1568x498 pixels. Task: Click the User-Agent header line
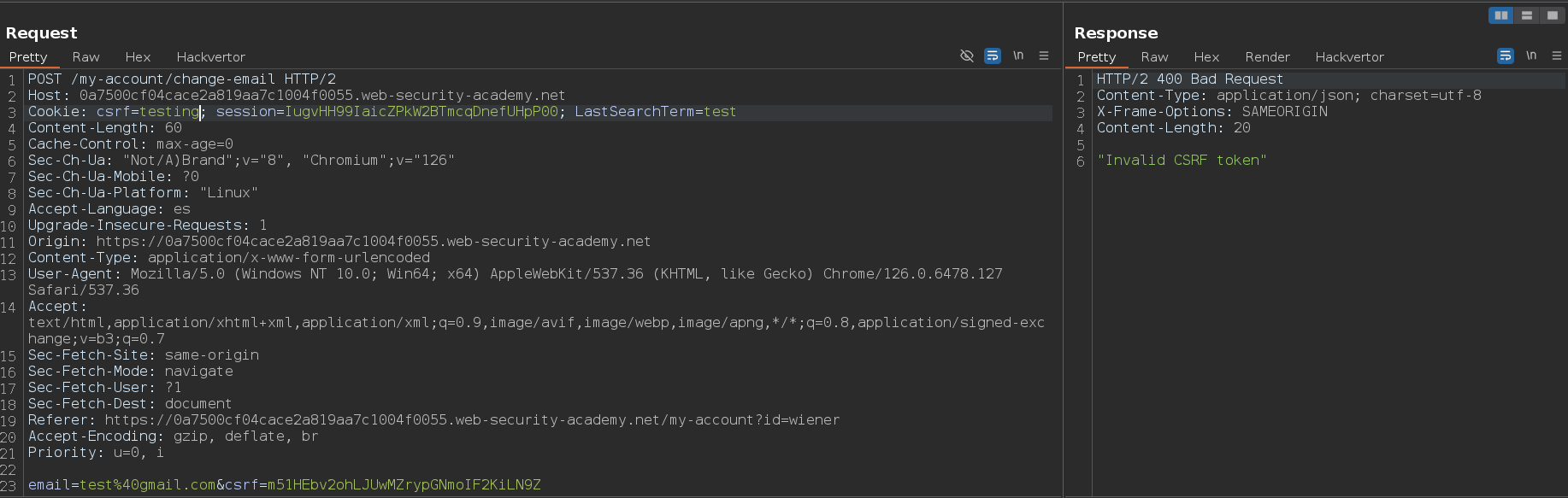516,282
